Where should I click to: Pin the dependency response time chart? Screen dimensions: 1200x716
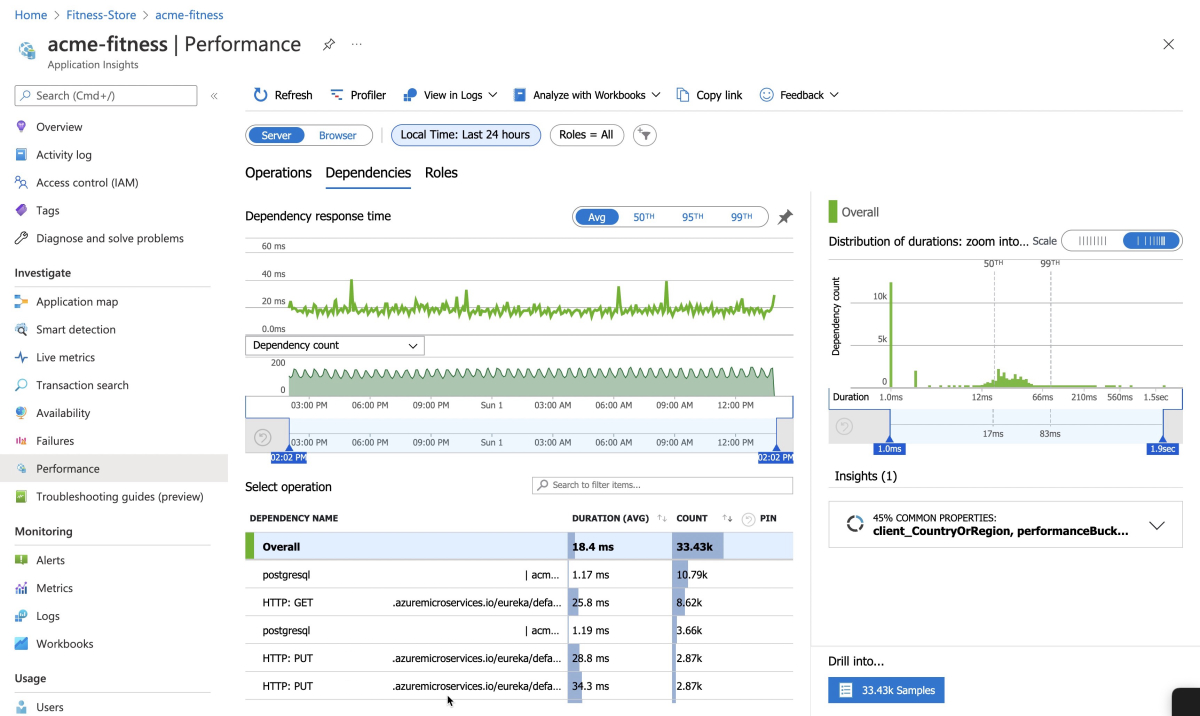(x=785, y=217)
